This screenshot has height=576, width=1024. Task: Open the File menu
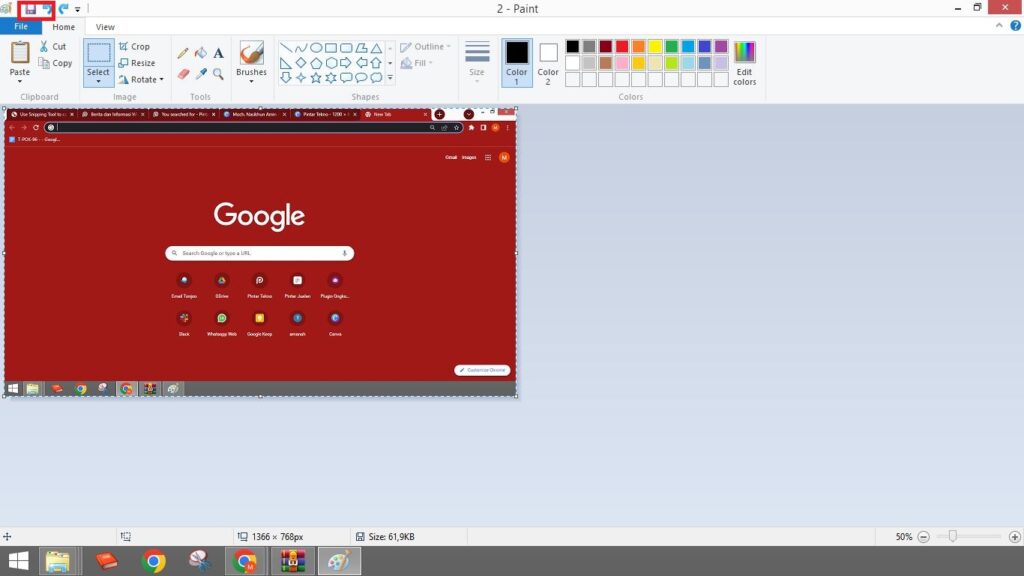21,27
